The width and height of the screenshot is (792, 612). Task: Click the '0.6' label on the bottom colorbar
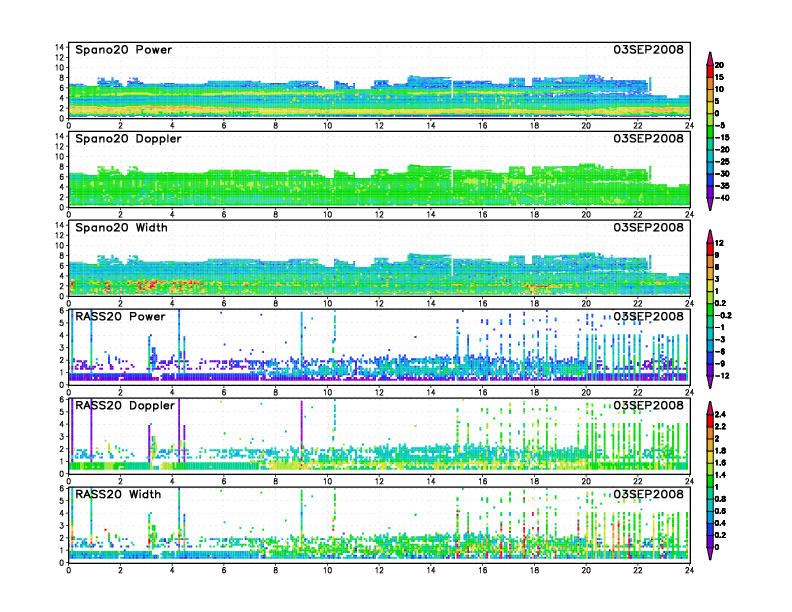tap(720, 511)
